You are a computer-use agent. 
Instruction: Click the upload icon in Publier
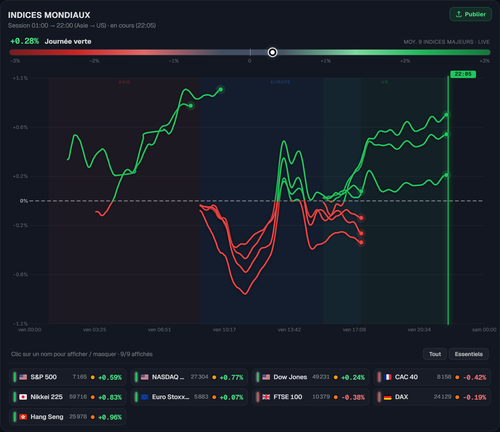click(x=459, y=14)
